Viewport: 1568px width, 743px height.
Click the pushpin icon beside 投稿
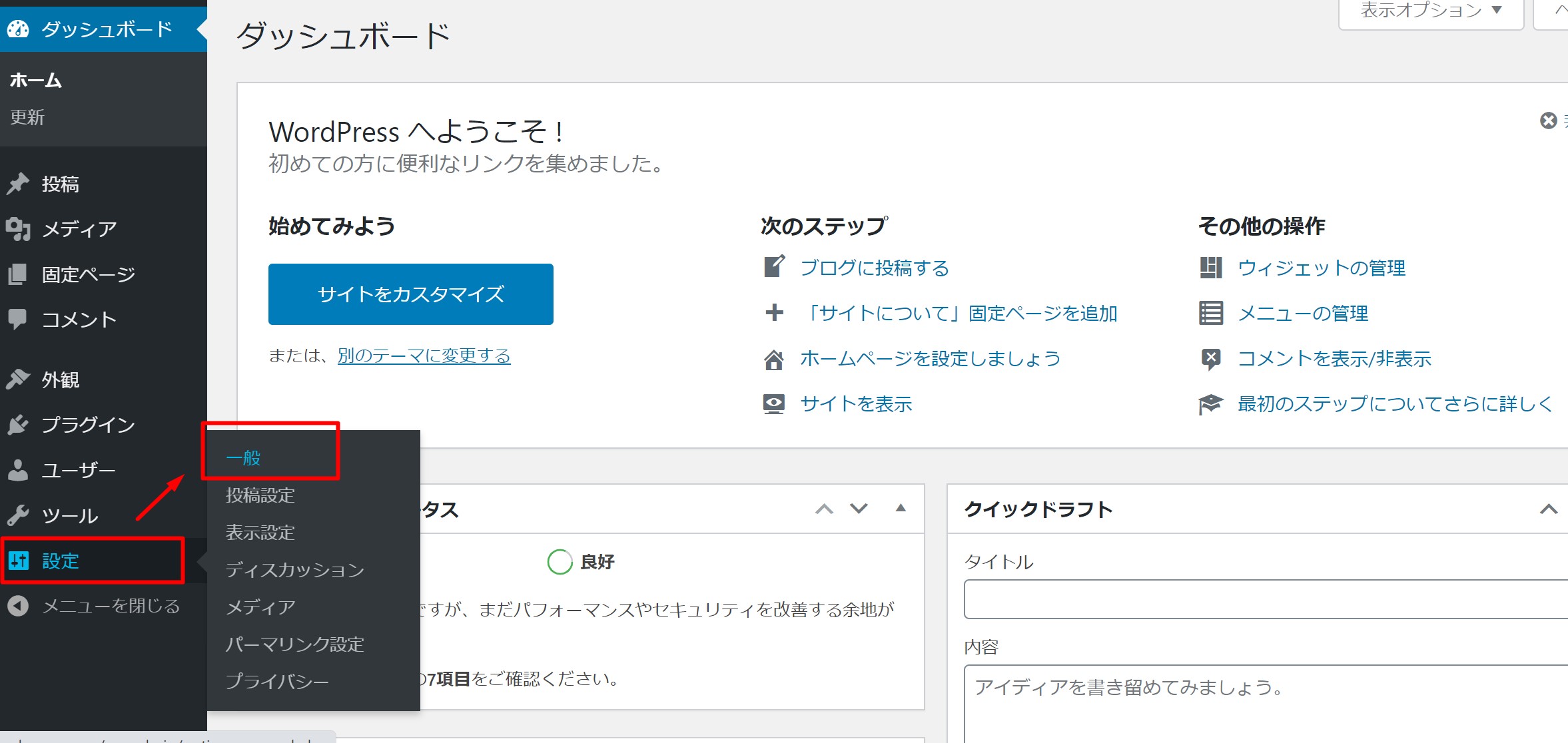point(18,184)
